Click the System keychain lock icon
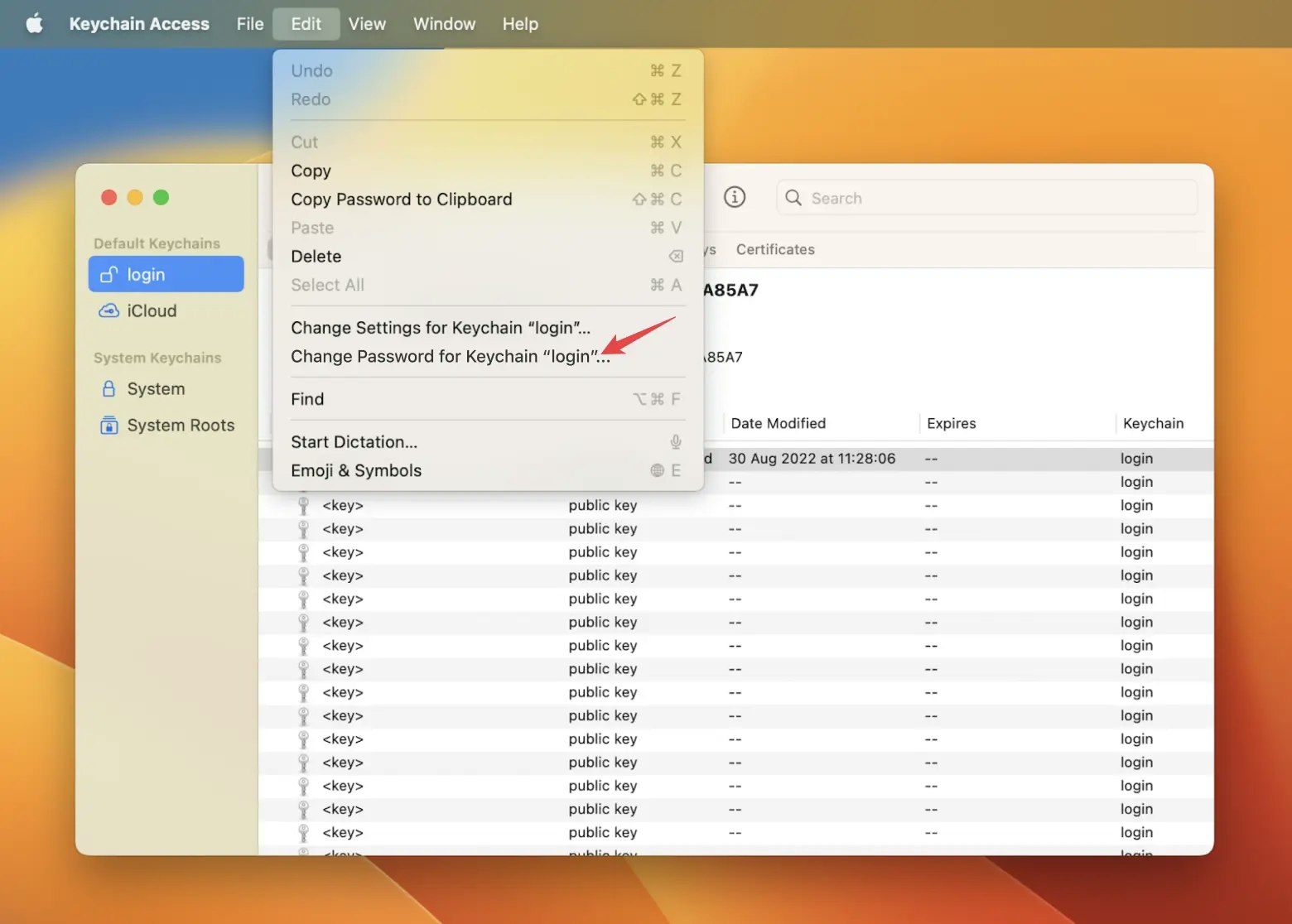The image size is (1292, 924). 108,388
